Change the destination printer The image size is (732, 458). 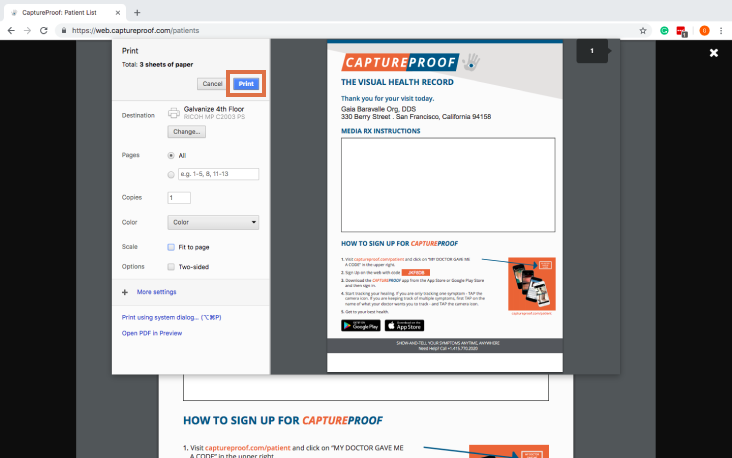[186, 132]
